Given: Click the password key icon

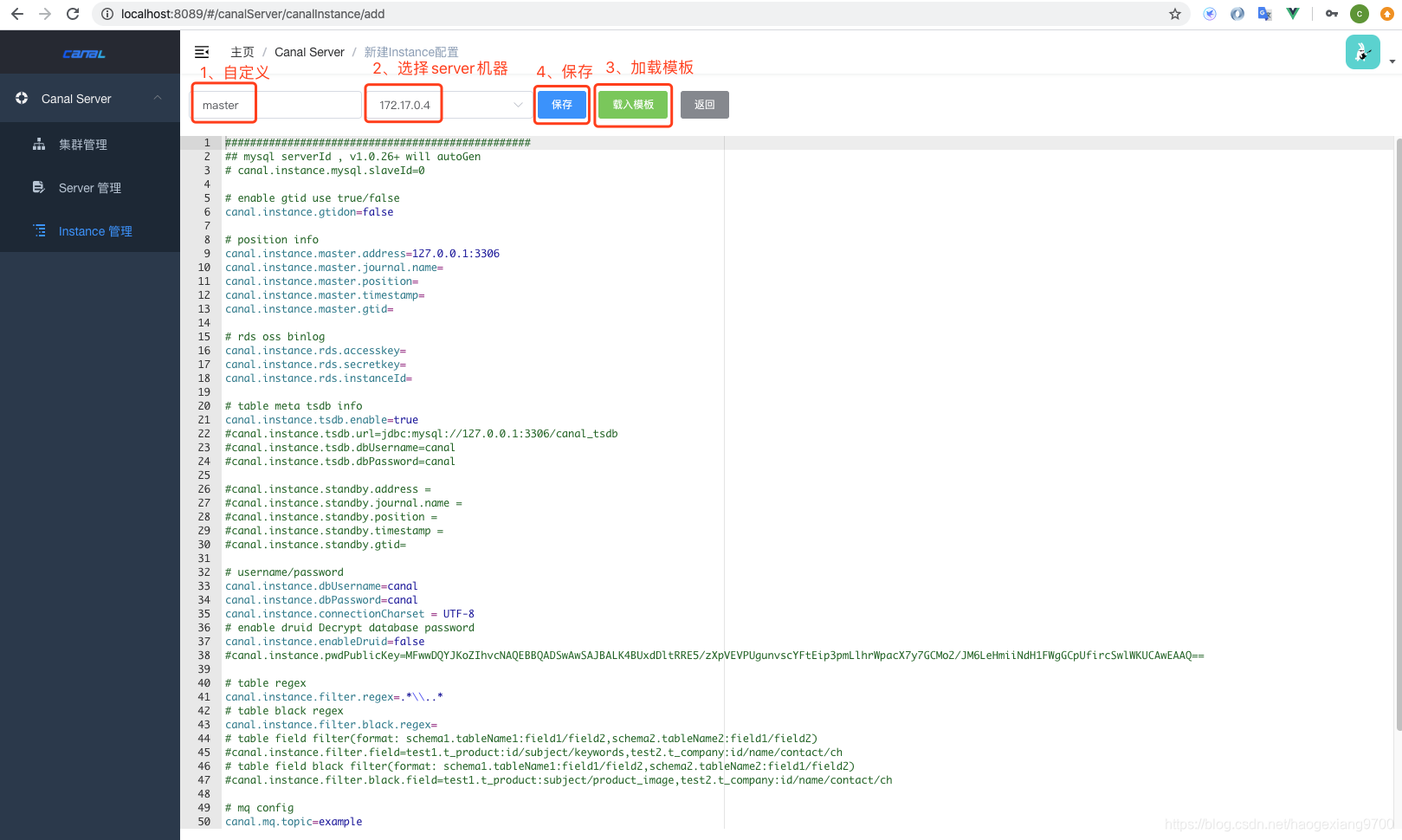Looking at the screenshot, I should 1332,14.
